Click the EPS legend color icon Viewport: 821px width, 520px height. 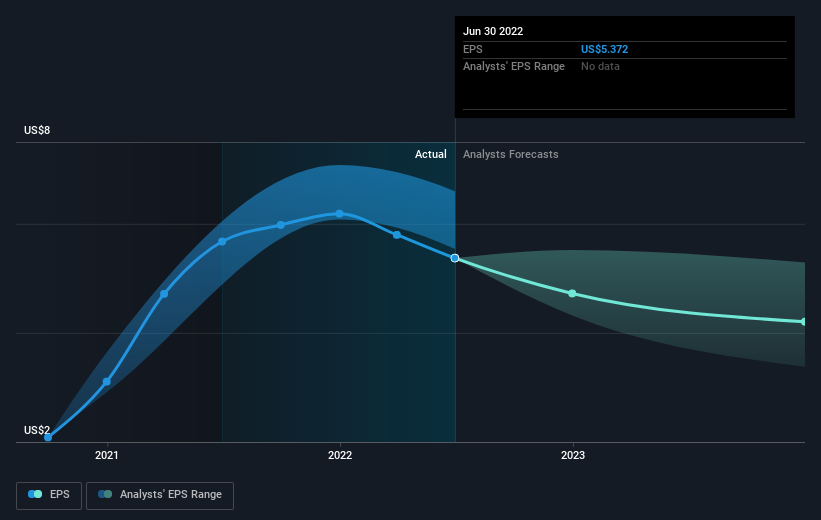coord(35,494)
